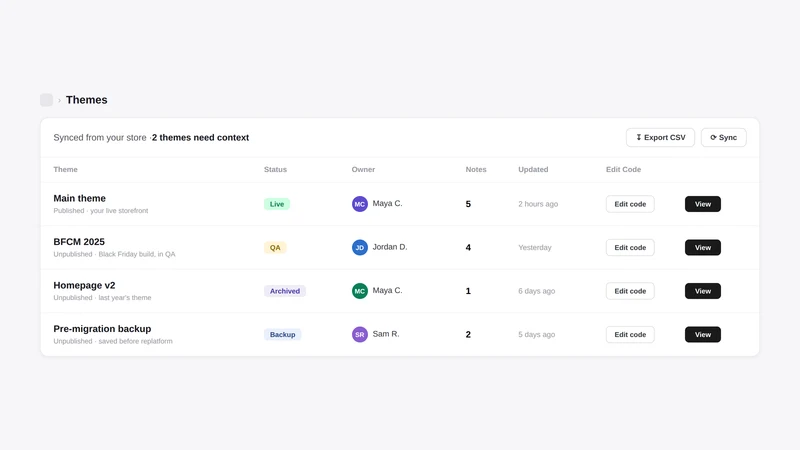Select the 'Homepage v2' title
This screenshot has height=450, width=800.
point(84,285)
